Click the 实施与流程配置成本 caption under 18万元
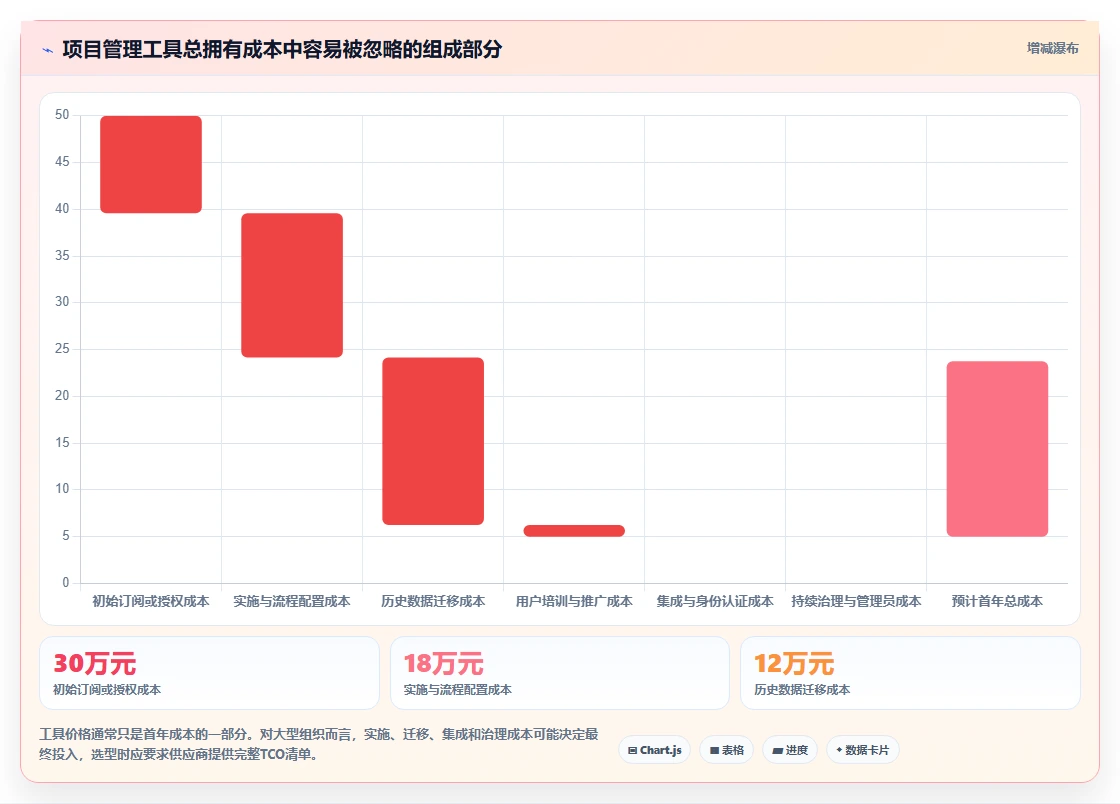 pyautogui.click(x=458, y=690)
